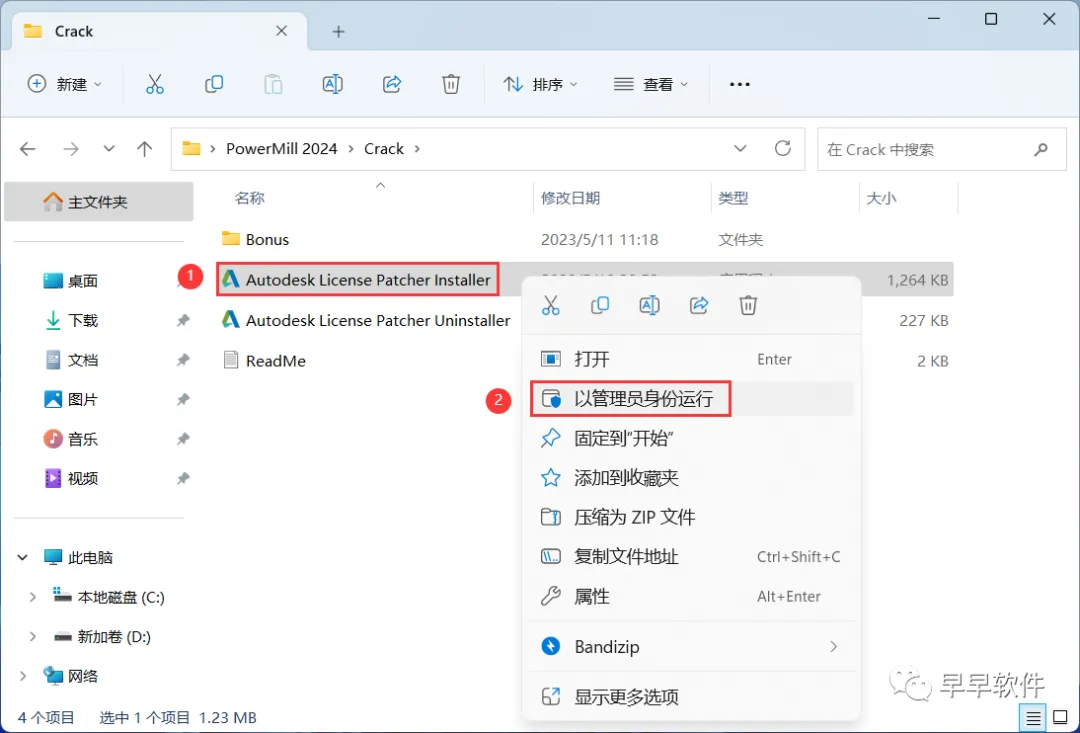Add a new tab with the plus button
The image size is (1080, 733).
[x=338, y=31]
